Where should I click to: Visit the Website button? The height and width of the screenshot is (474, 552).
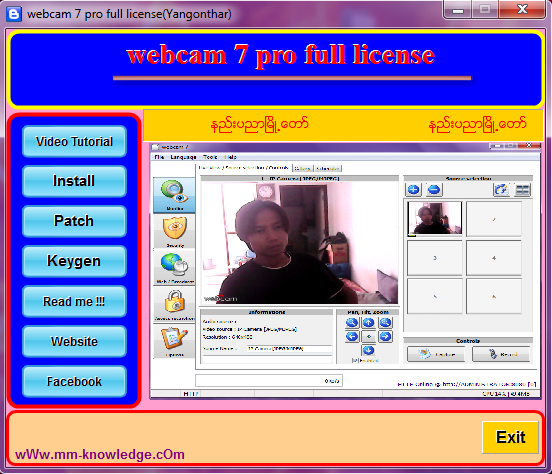[x=74, y=342]
